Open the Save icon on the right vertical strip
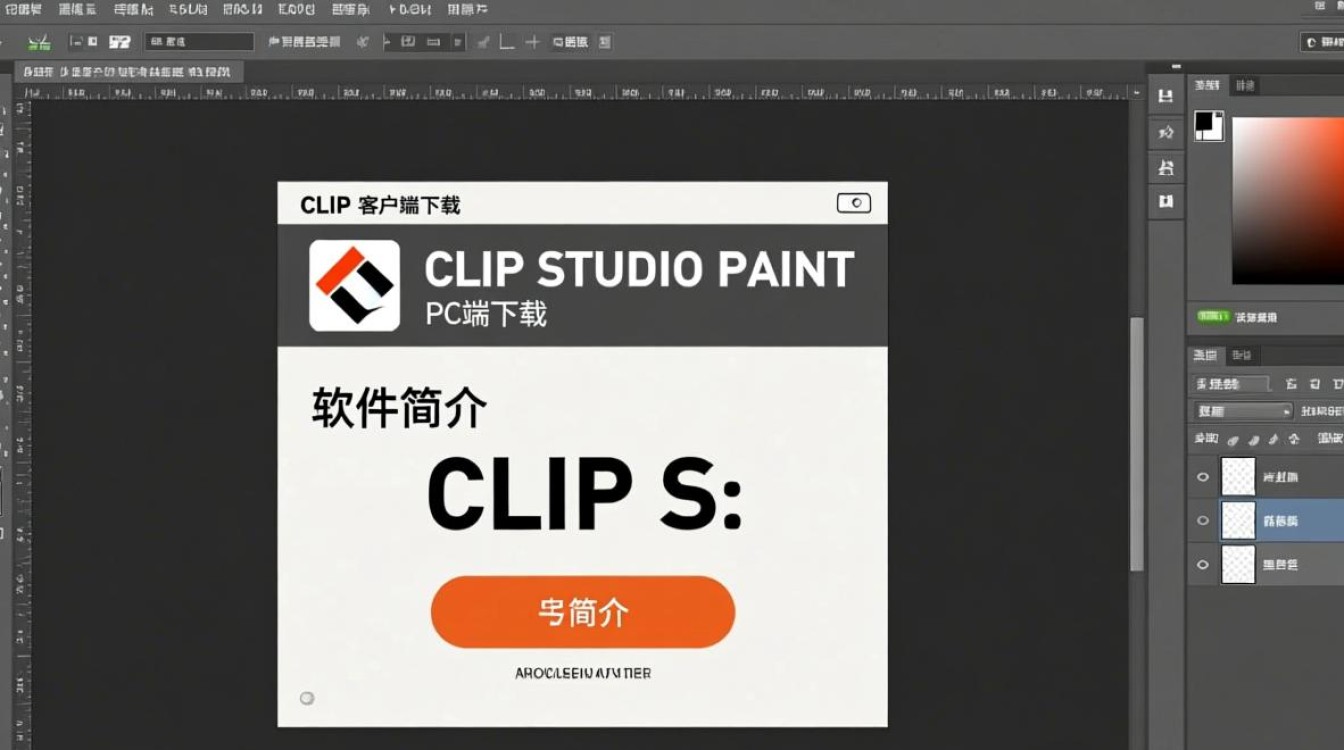The image size is (1344, 750). pos(1165,96)
